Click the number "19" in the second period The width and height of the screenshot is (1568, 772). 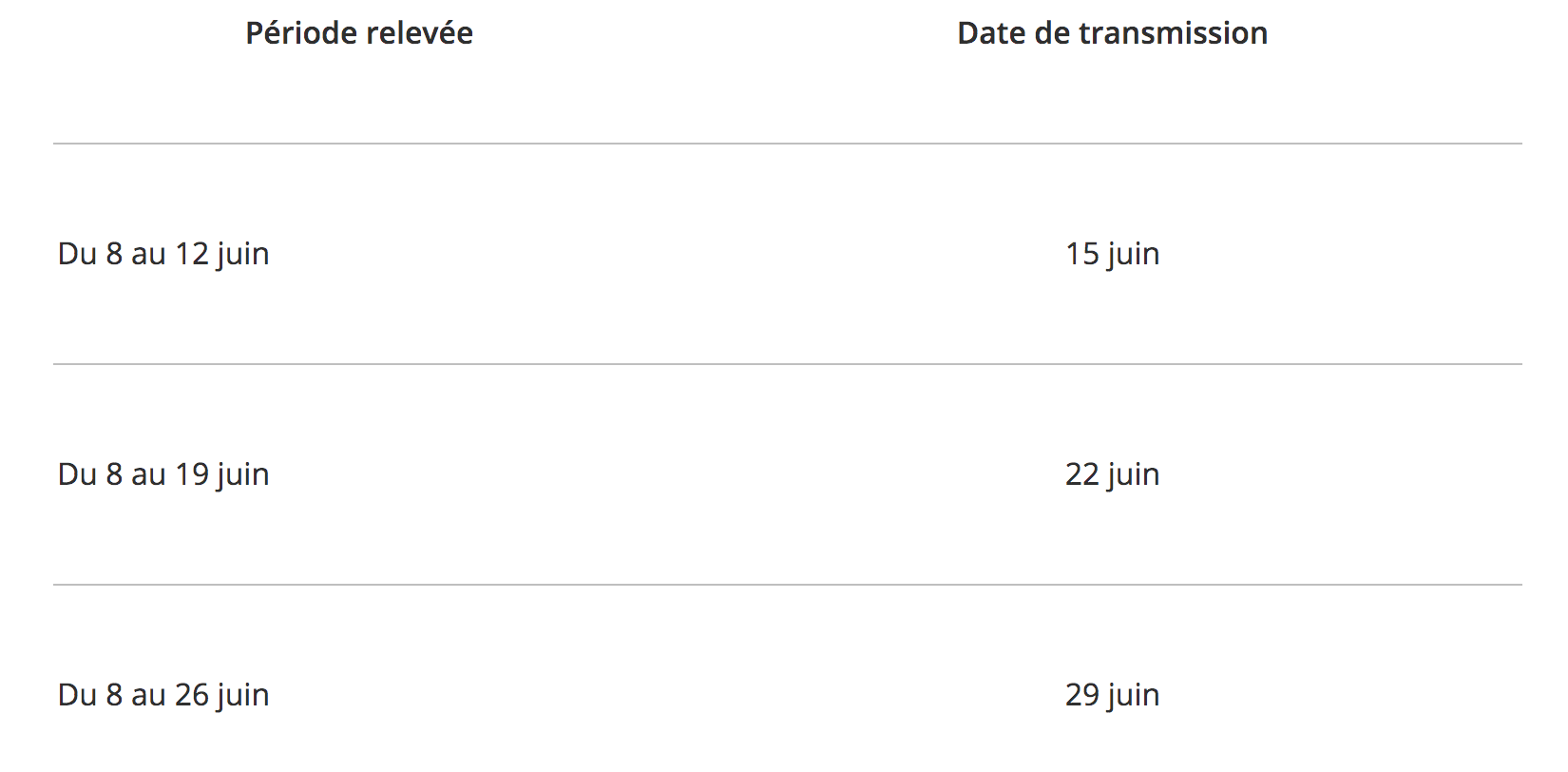pyautogui.click(x=192, y=474)
